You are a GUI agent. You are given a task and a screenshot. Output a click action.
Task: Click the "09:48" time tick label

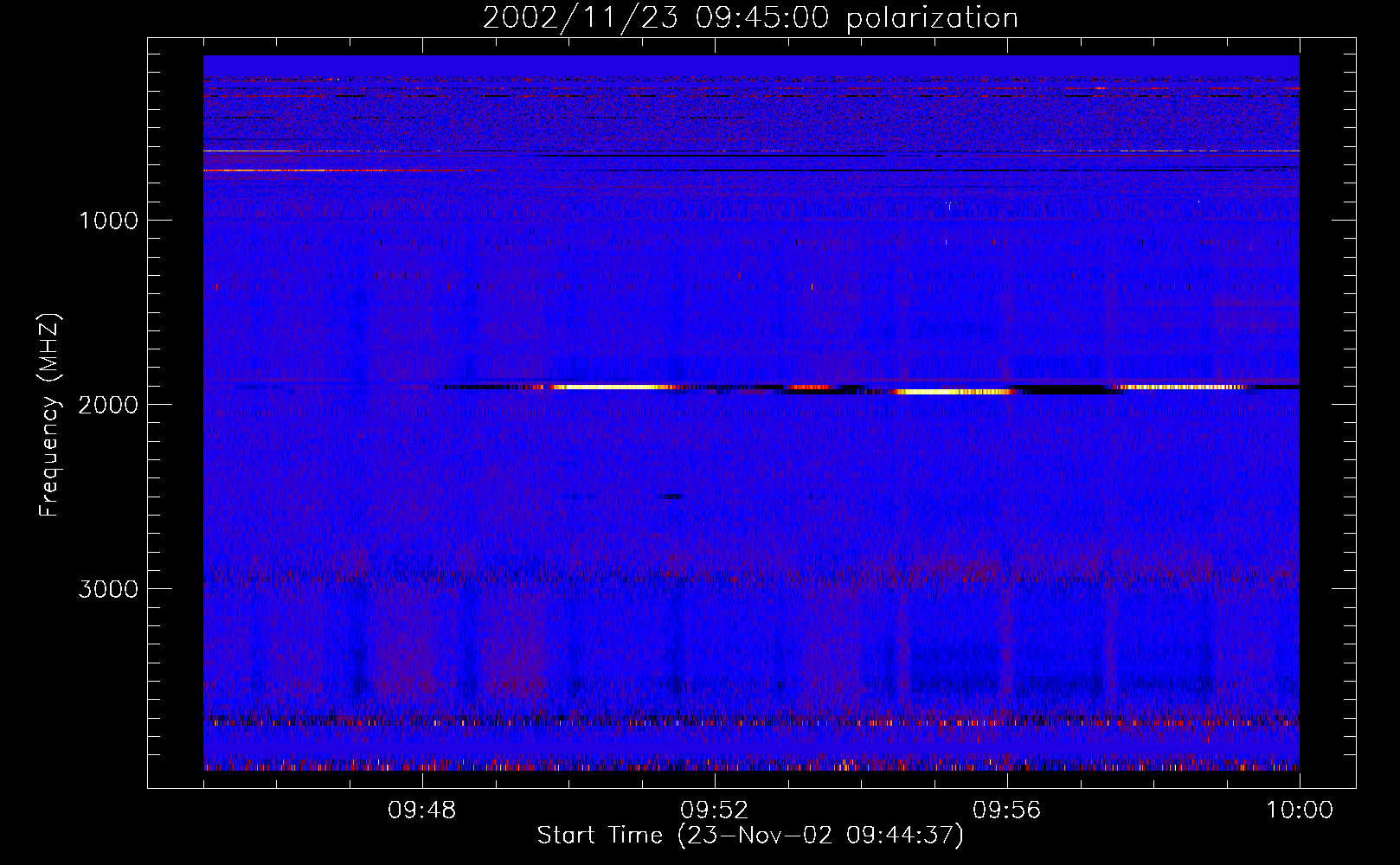coord(421,811)
